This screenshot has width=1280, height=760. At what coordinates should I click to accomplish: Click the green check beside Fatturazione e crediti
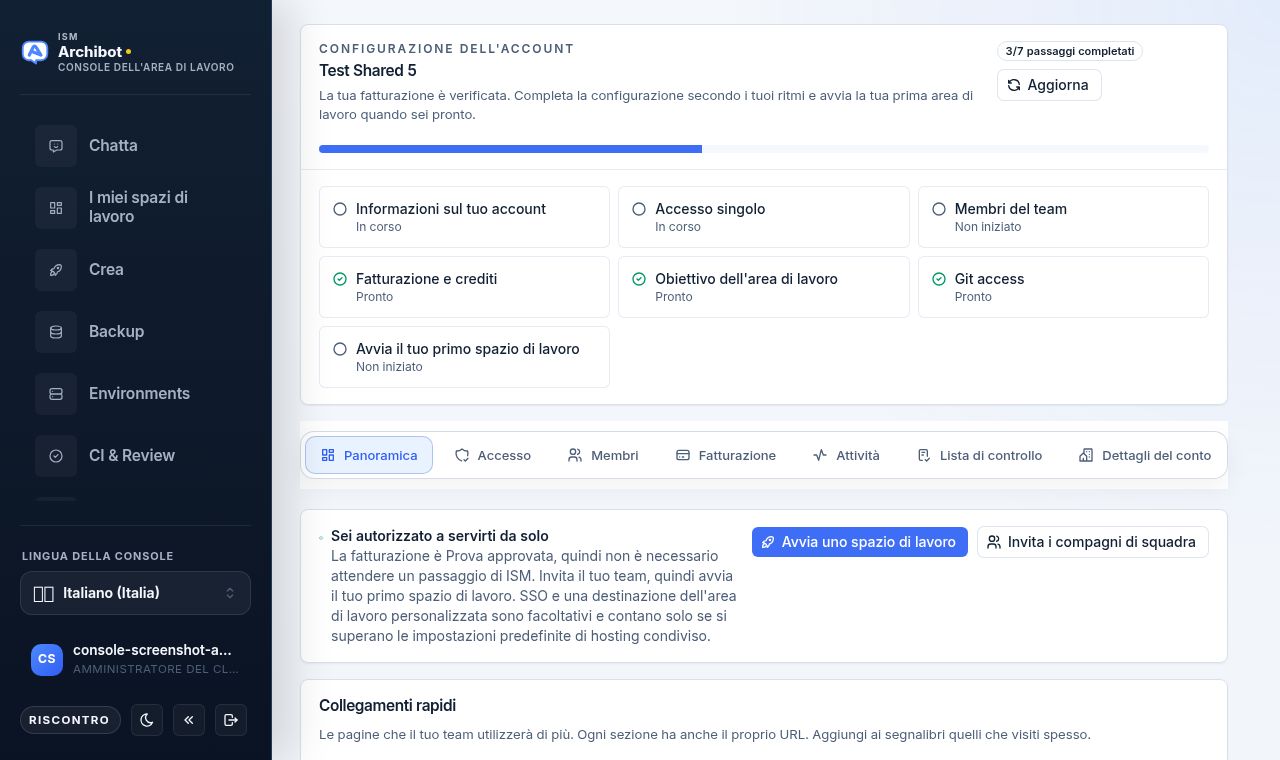[340, 279]
